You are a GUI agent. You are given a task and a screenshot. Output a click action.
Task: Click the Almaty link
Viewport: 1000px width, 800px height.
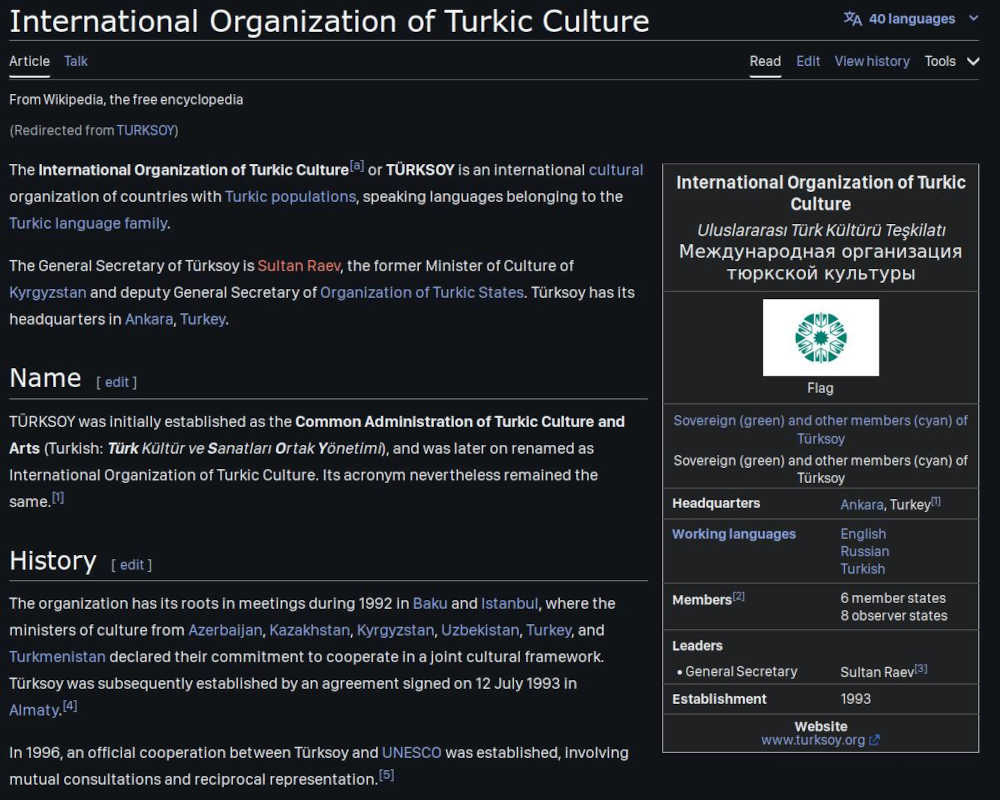click(34, 710)
